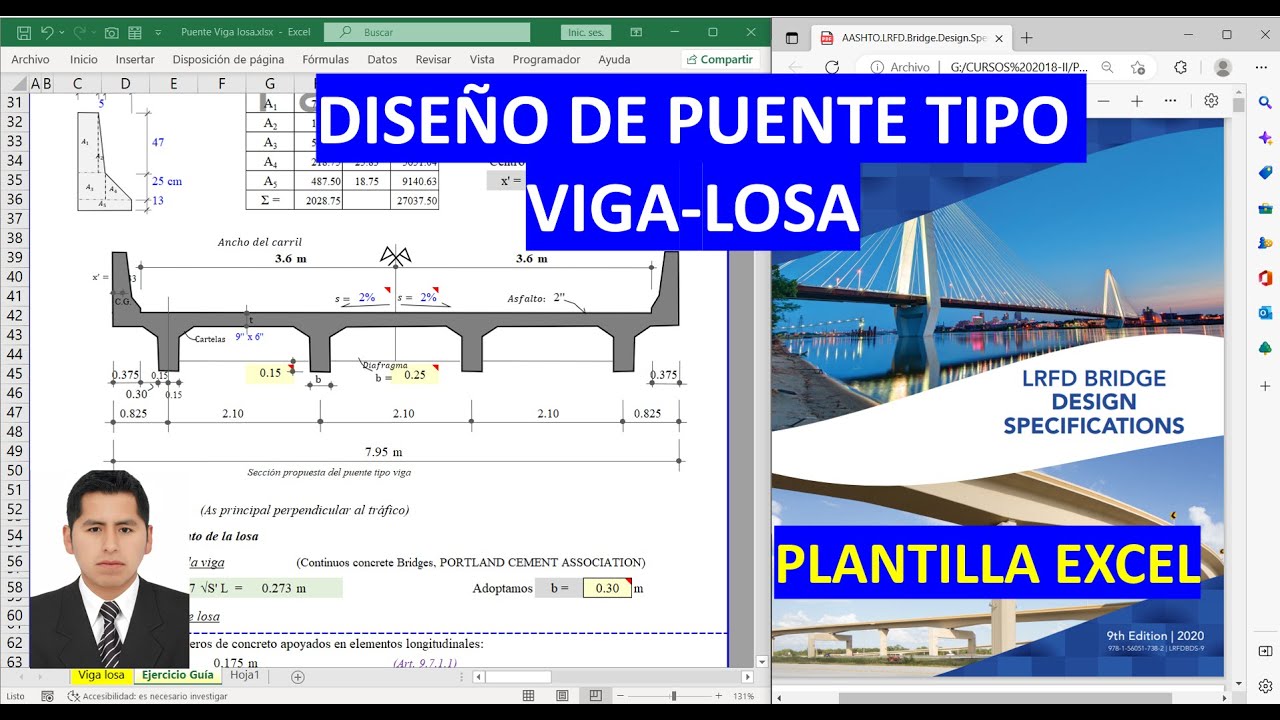Image resolution: width=1280 pixels, height=720 pixels.
Task: Open the Datos ribbon tab
Action: (382, 60)
